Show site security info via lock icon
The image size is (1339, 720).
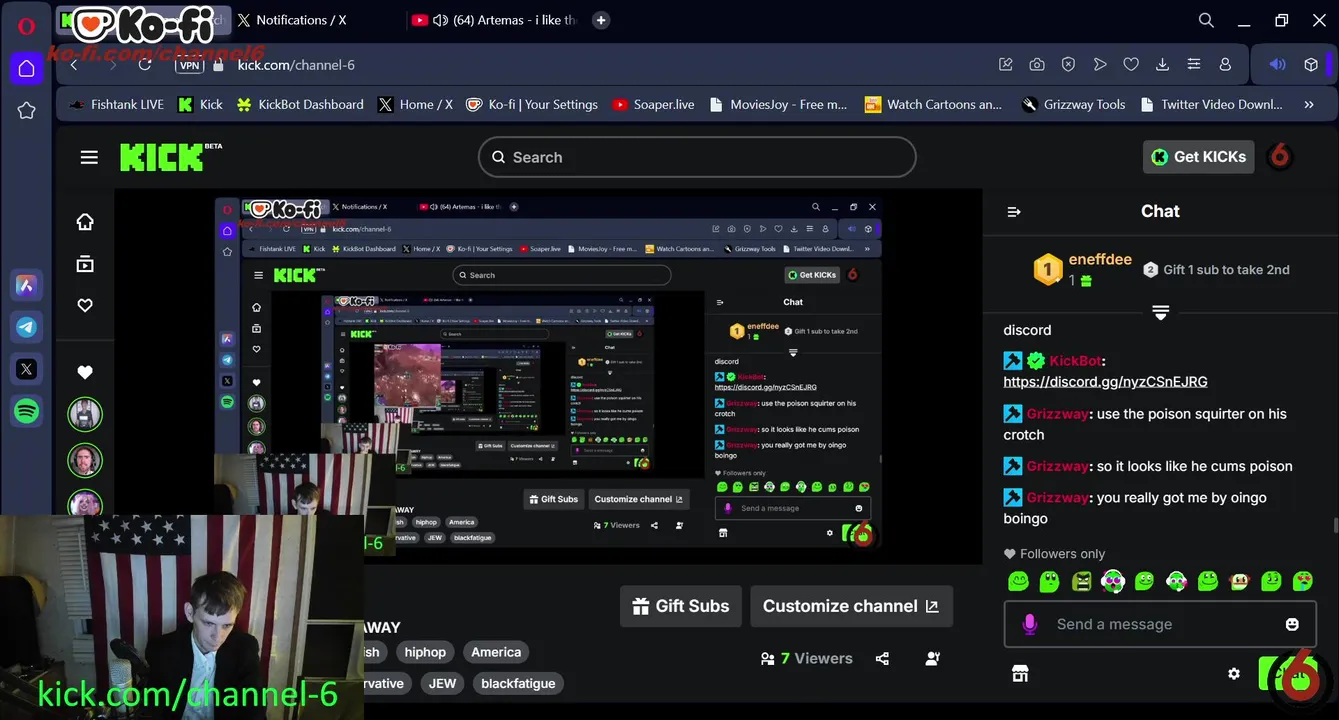coord(218,65)
